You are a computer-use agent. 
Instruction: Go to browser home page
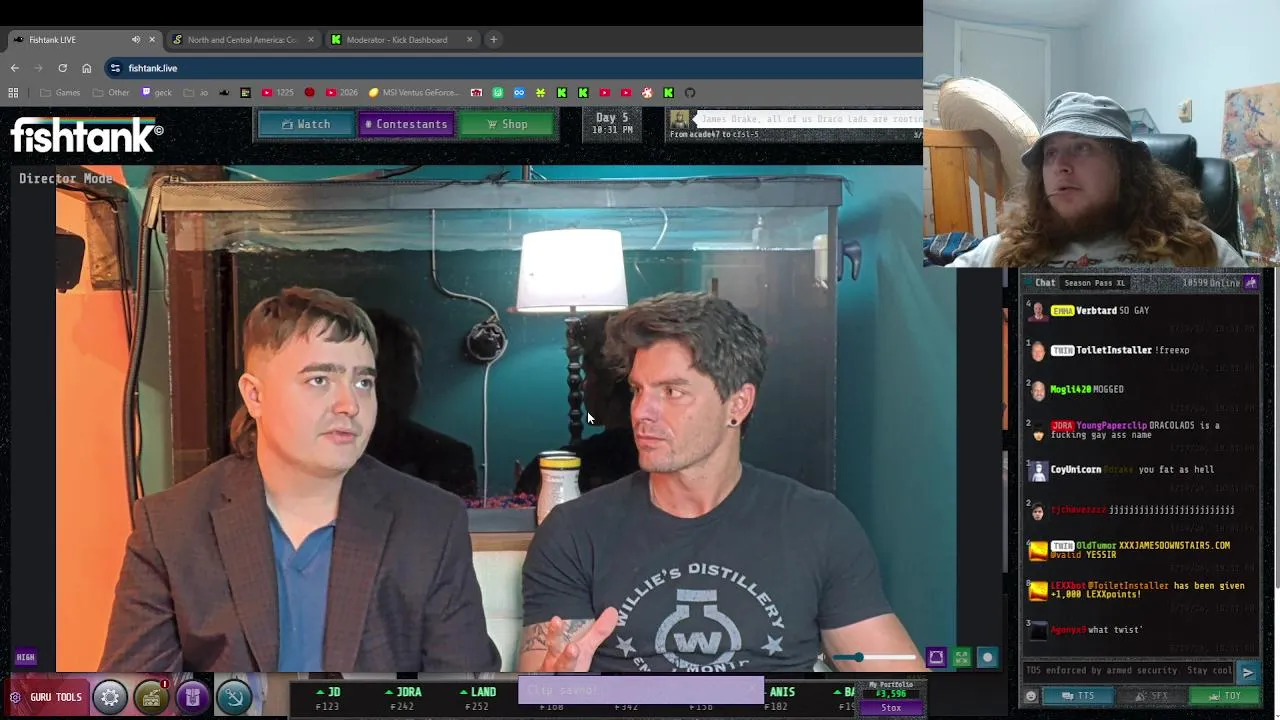tap(86, 68)
